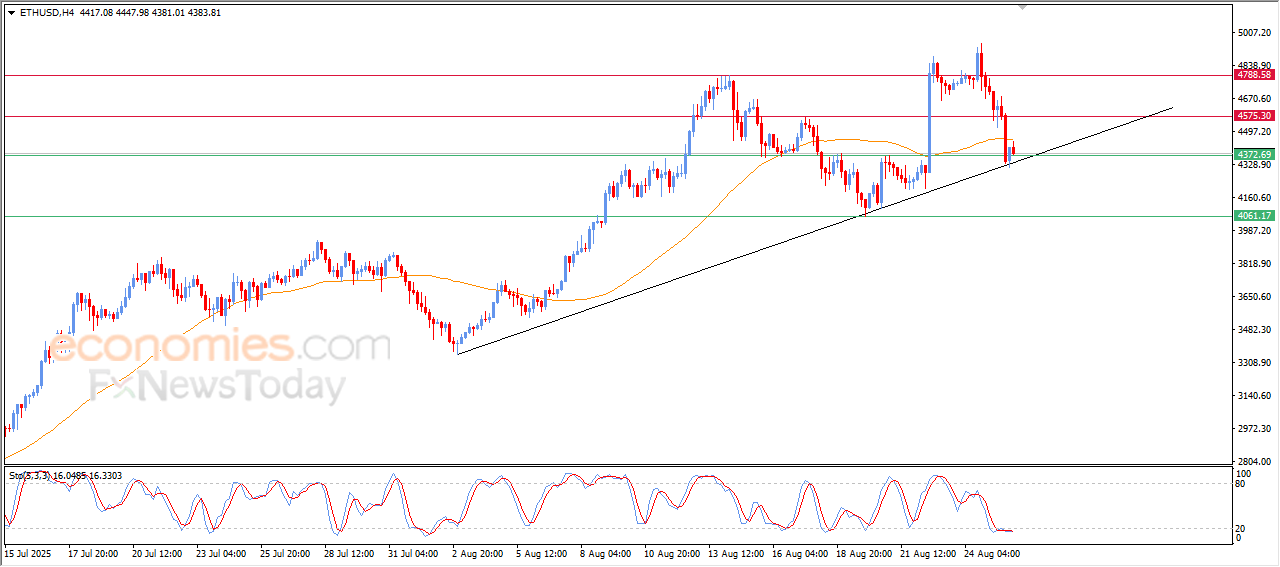Click the 16 Aug 04:00 time label
This screenshot has width=1280, height=567.
[x=799, y=552]
